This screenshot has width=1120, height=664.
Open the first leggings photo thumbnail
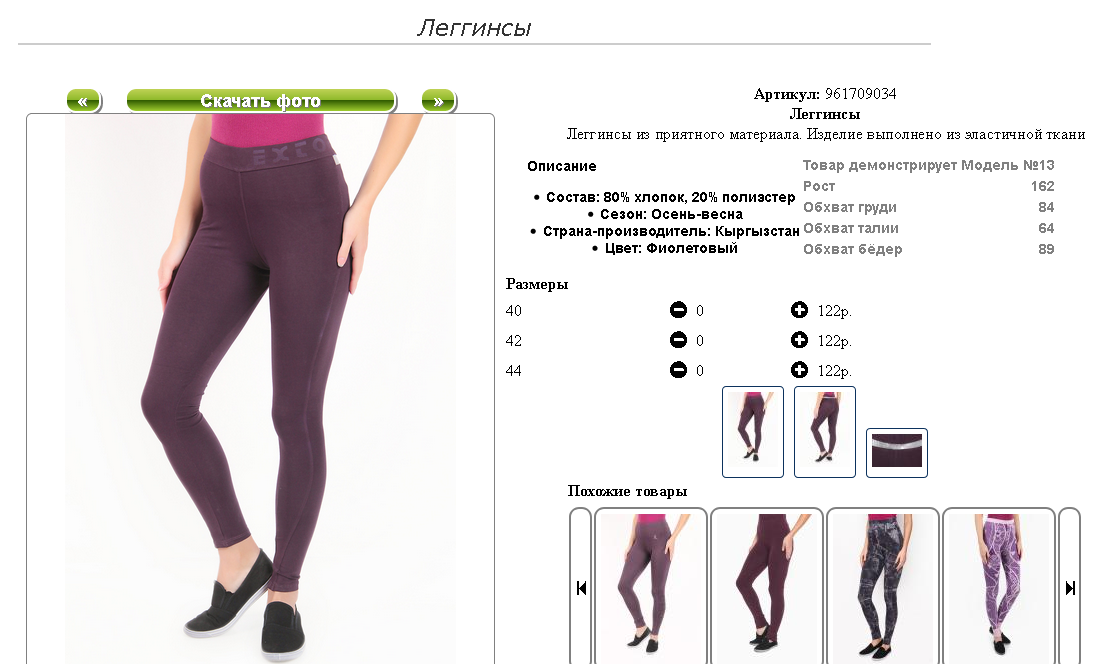point(753,432)
